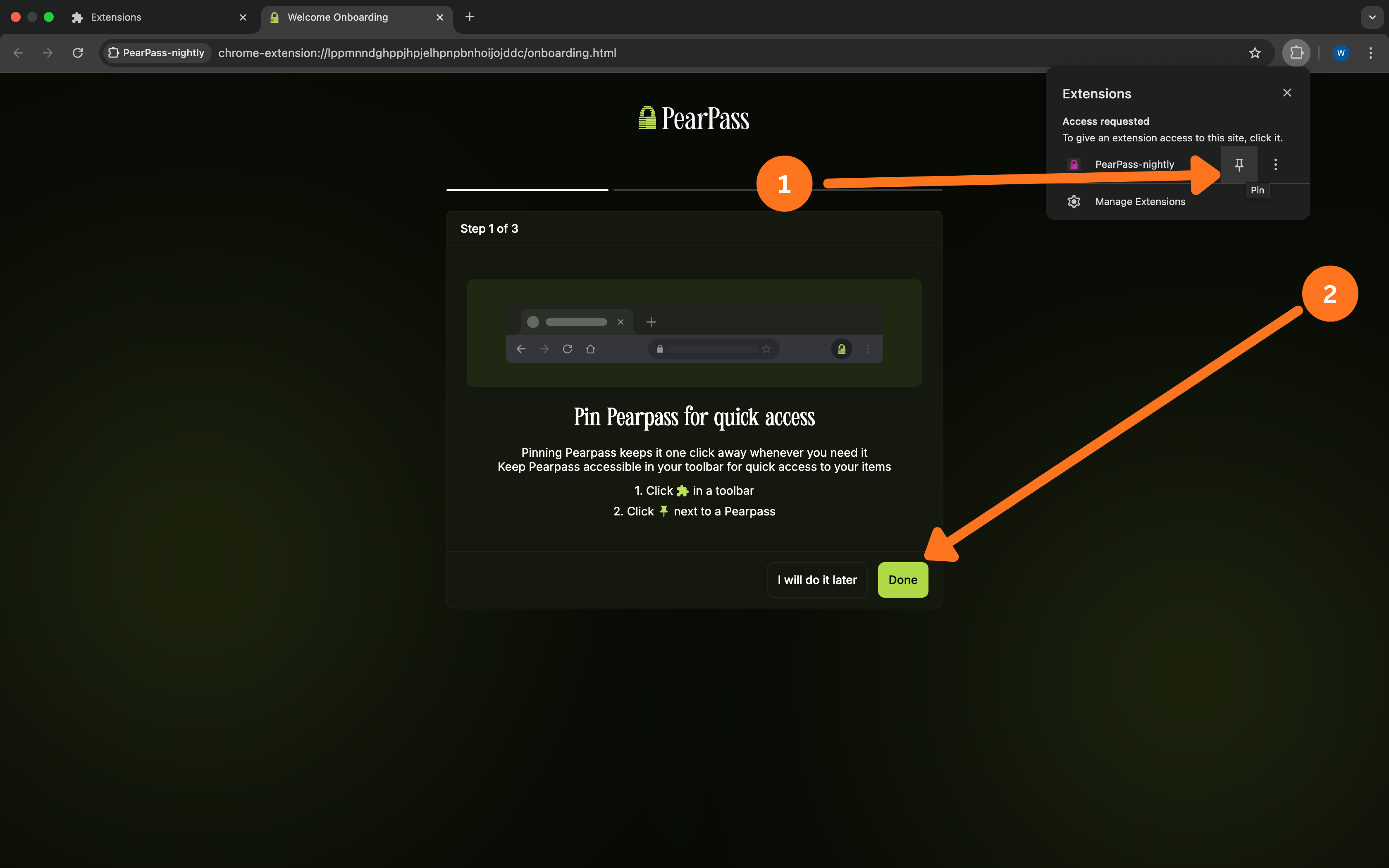The height and width of the screenshot is (868, 1389).
Task: Click the 'Access requested' label
Action: click(1105, 121)
